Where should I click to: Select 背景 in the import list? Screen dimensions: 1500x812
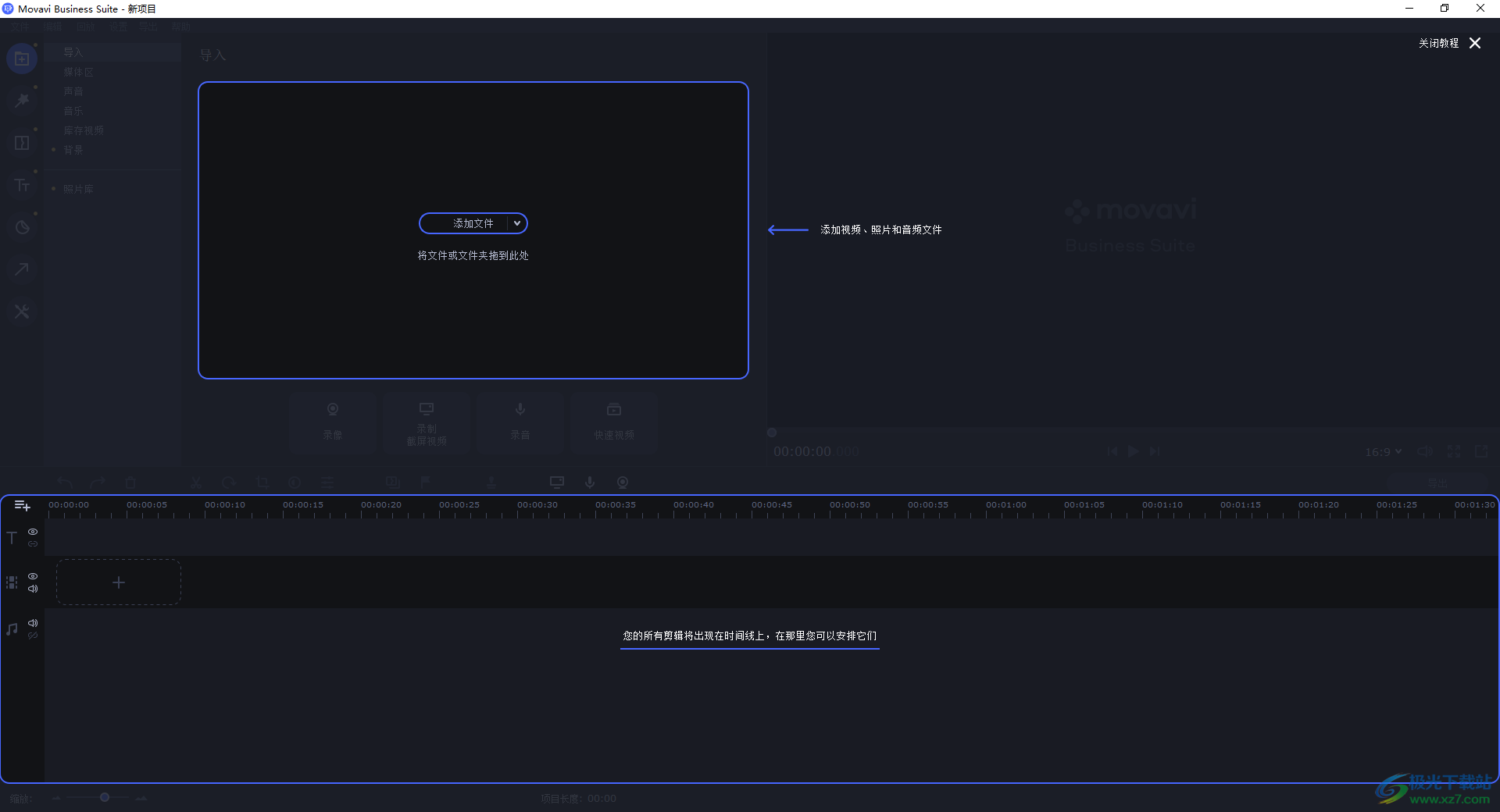(x=73, y=150)
